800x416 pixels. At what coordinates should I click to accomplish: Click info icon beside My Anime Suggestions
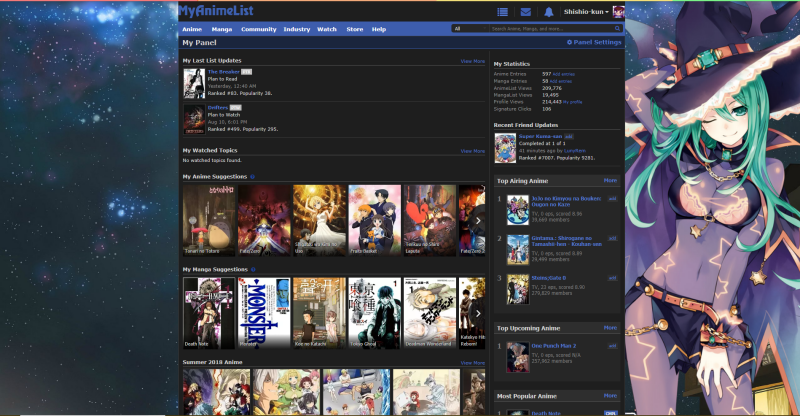252,177
